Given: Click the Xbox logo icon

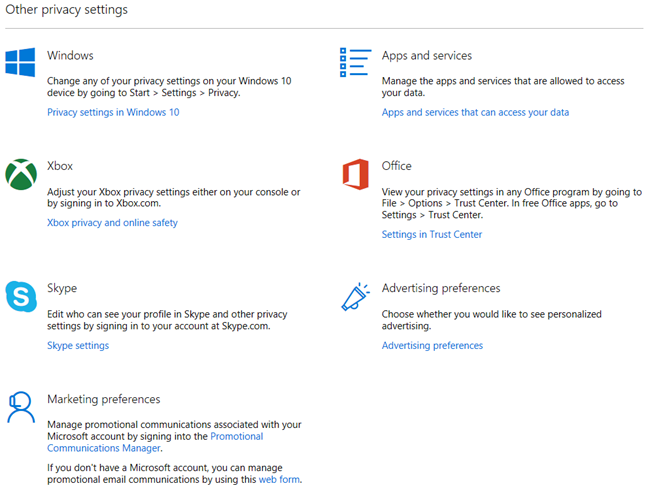Looking at the screenshot, I should click(21, 174).
